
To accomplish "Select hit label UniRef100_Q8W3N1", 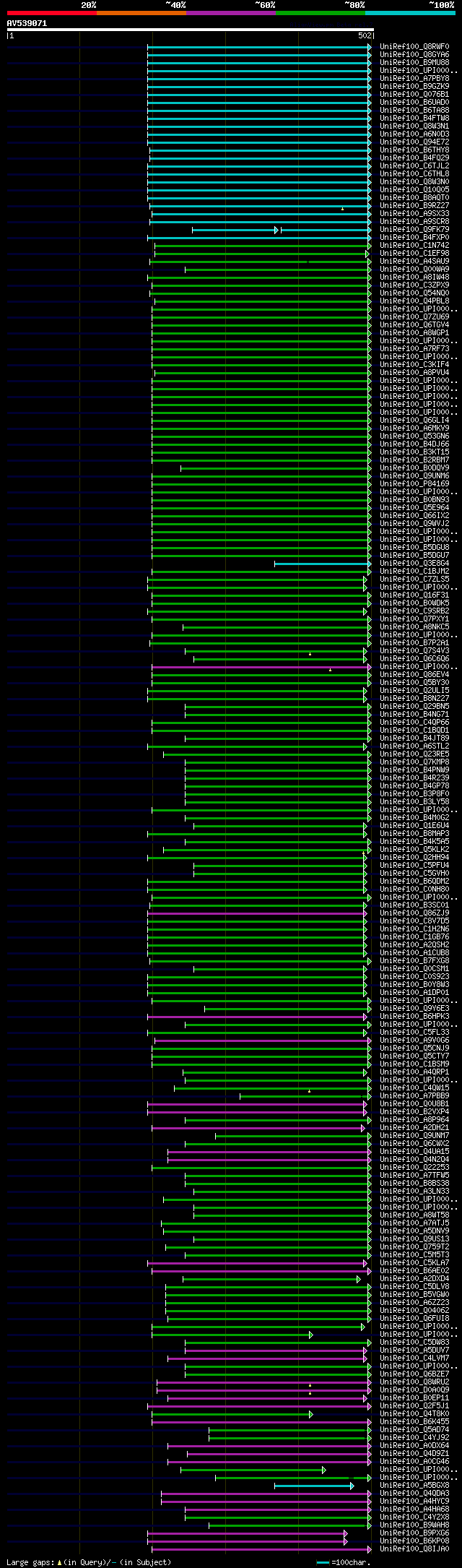I will pyautogui.click(x=414, y=126).
